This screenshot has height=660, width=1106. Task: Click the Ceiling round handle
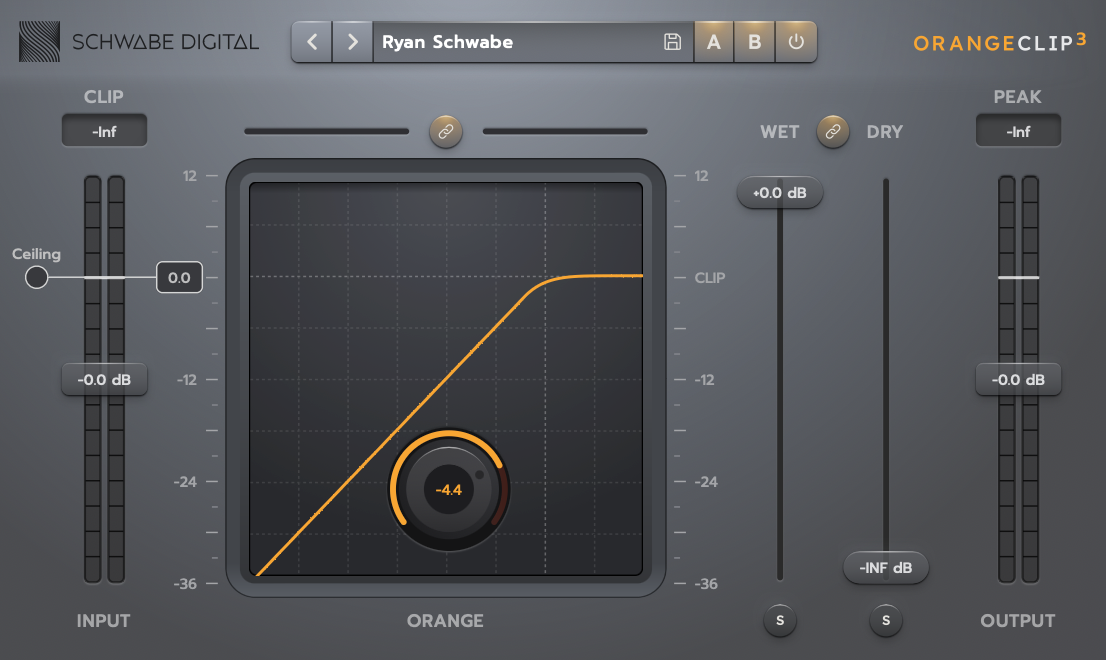tap(37, 277)
